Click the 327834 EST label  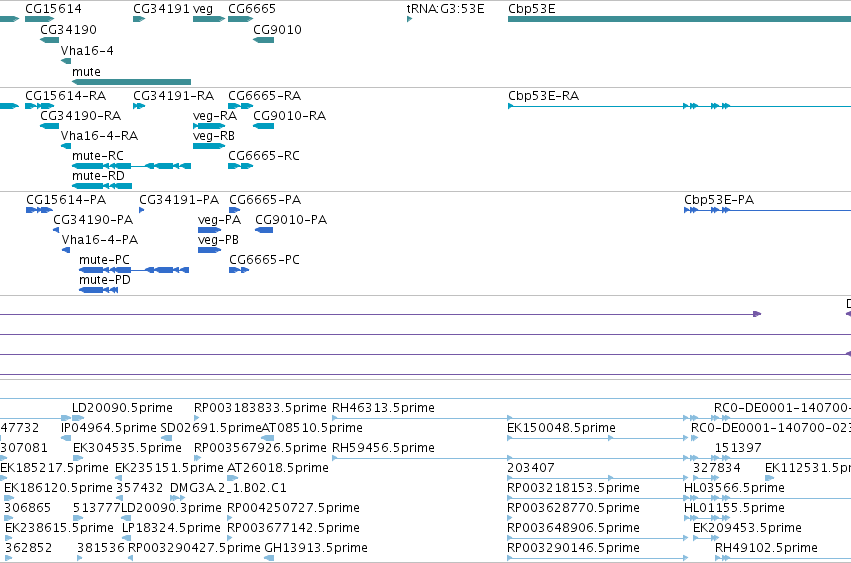click(716, 468)
